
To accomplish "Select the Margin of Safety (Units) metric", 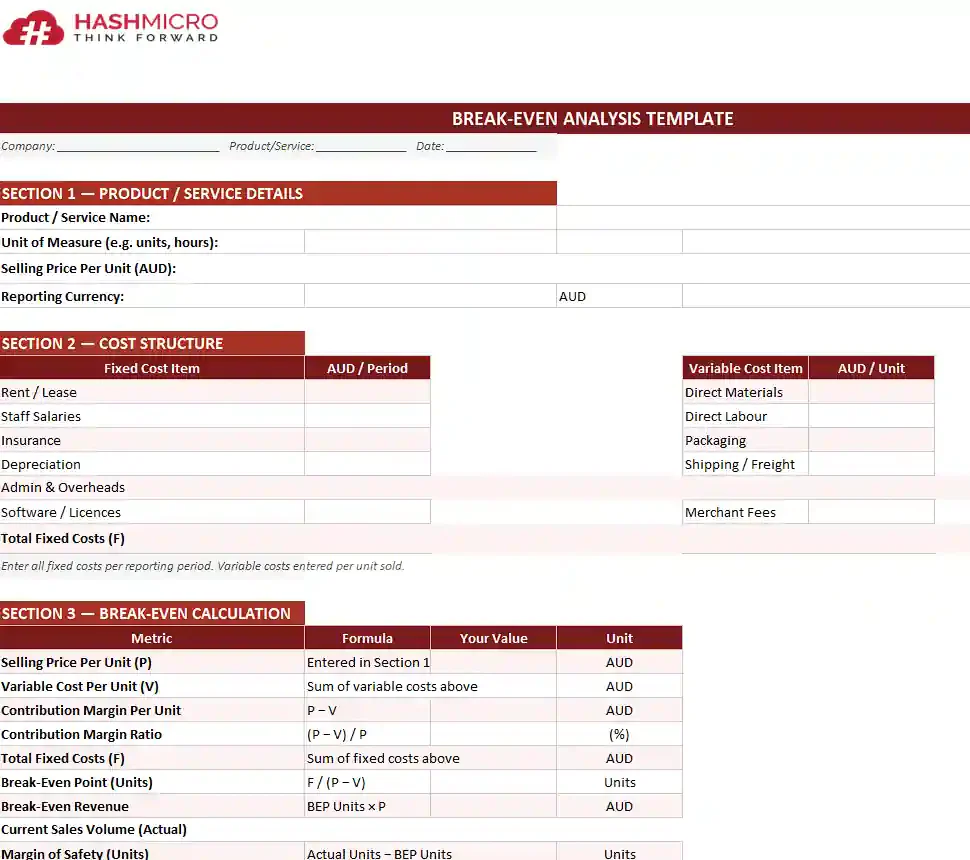I will [75, 853].
